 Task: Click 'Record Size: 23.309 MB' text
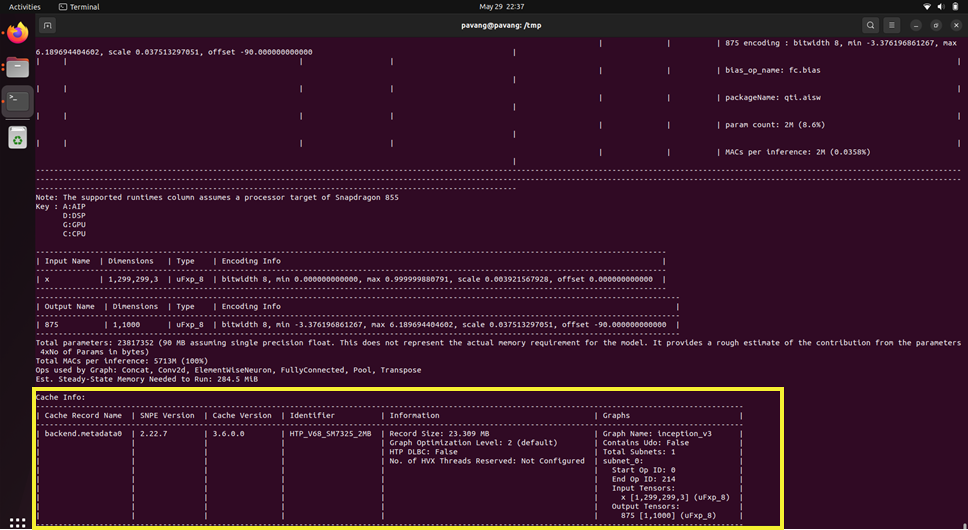coord(439,433)
